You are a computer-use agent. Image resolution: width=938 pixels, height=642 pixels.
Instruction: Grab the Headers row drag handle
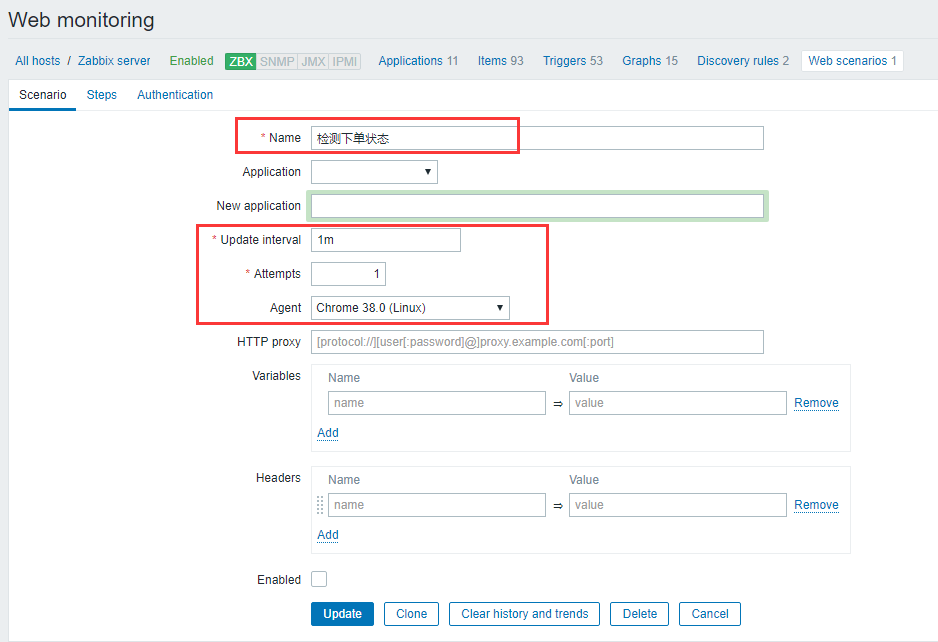pyautogui.click(x=320, y=505)
